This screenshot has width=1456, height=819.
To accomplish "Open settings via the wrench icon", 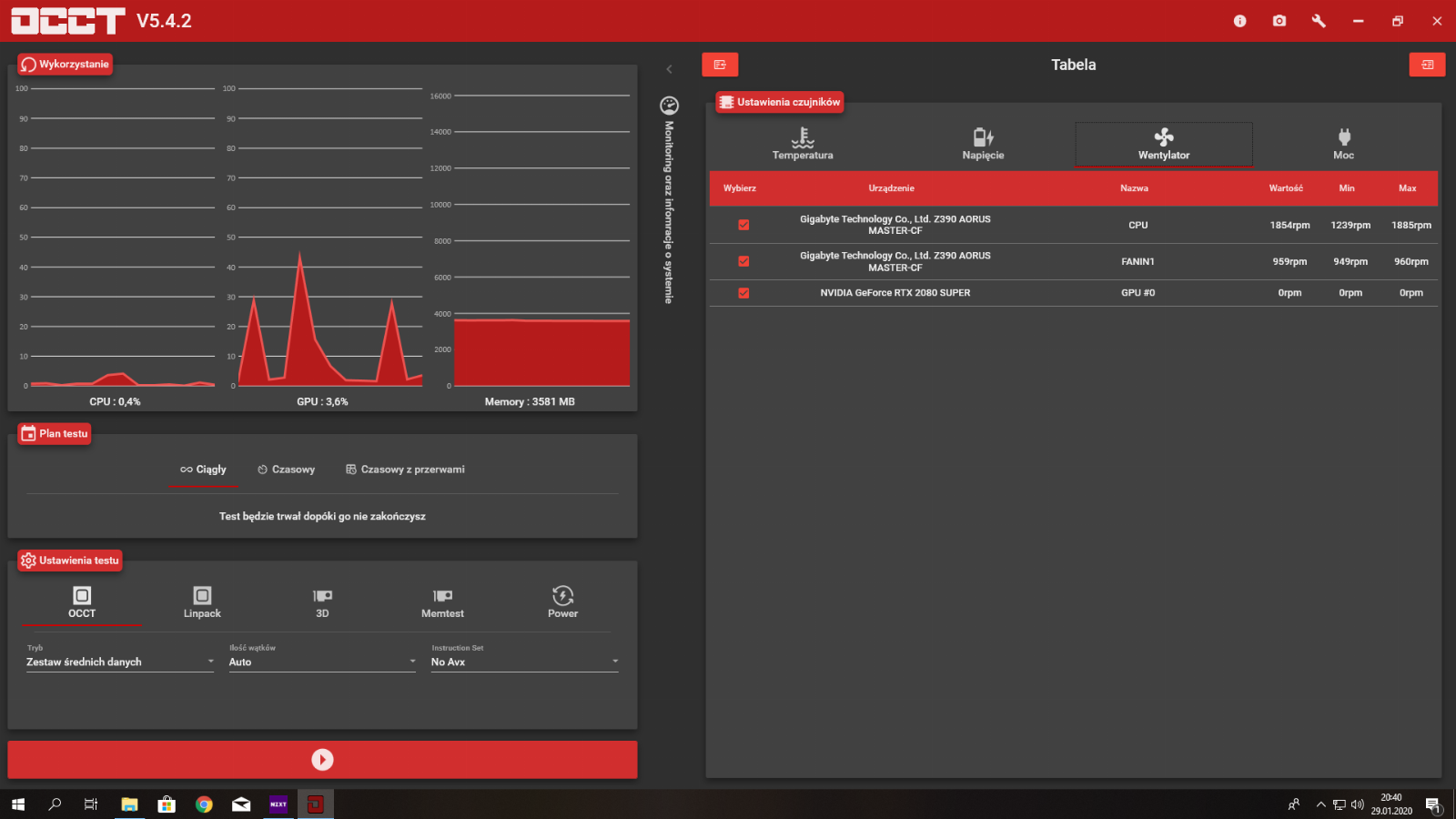I will pos(1319,21).
